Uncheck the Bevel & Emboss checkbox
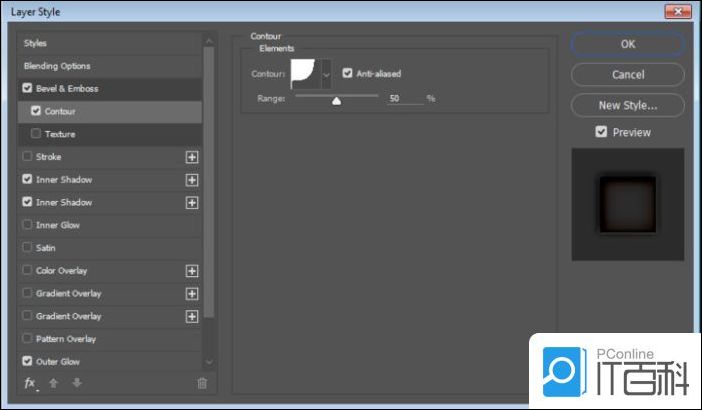 click(27, 88)
